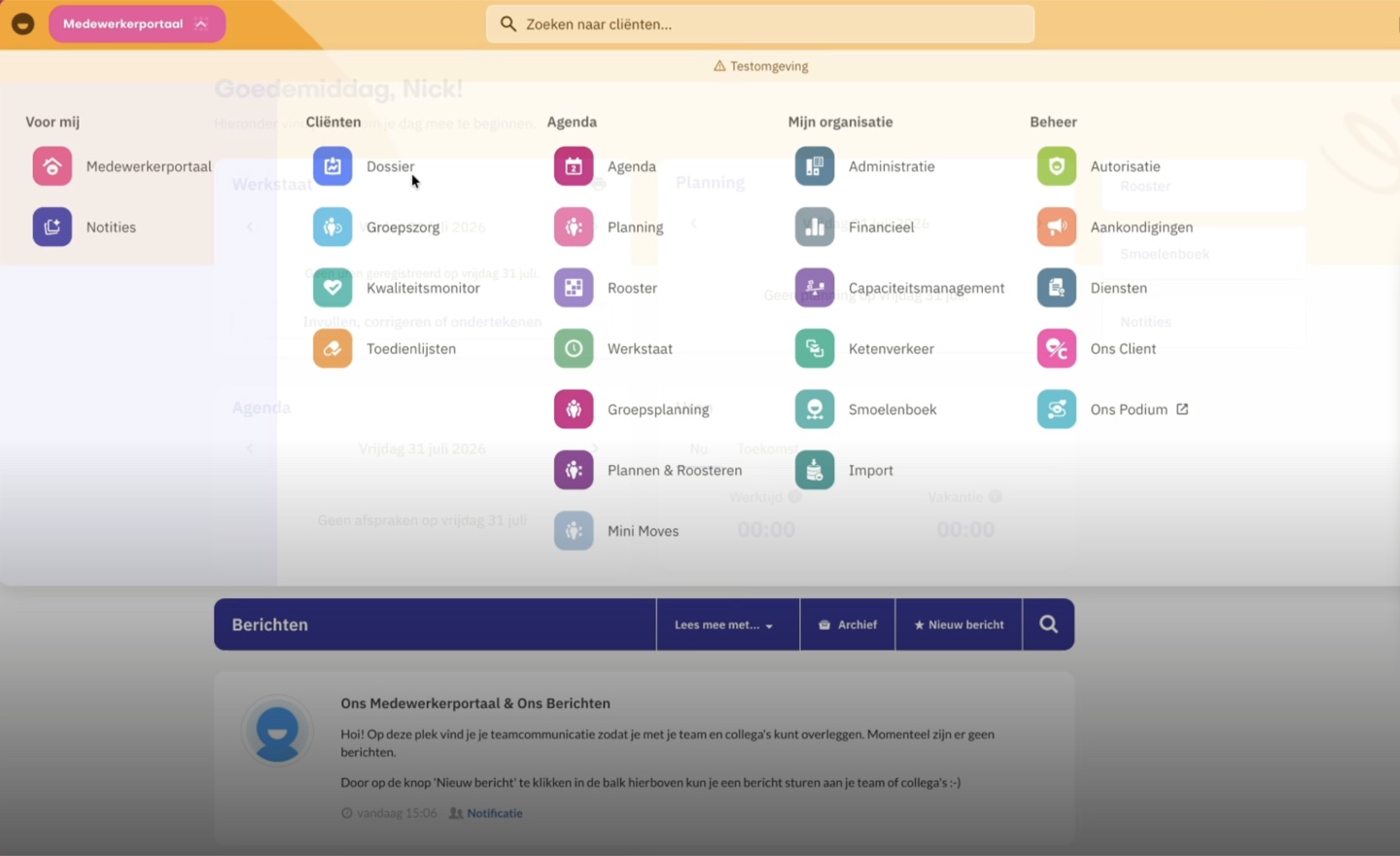Image resolution: width=1400 pixels, height=856 pixels.
Task: Click the 'Mijn organisatie' column heading
Action: (x=840, y=122)
